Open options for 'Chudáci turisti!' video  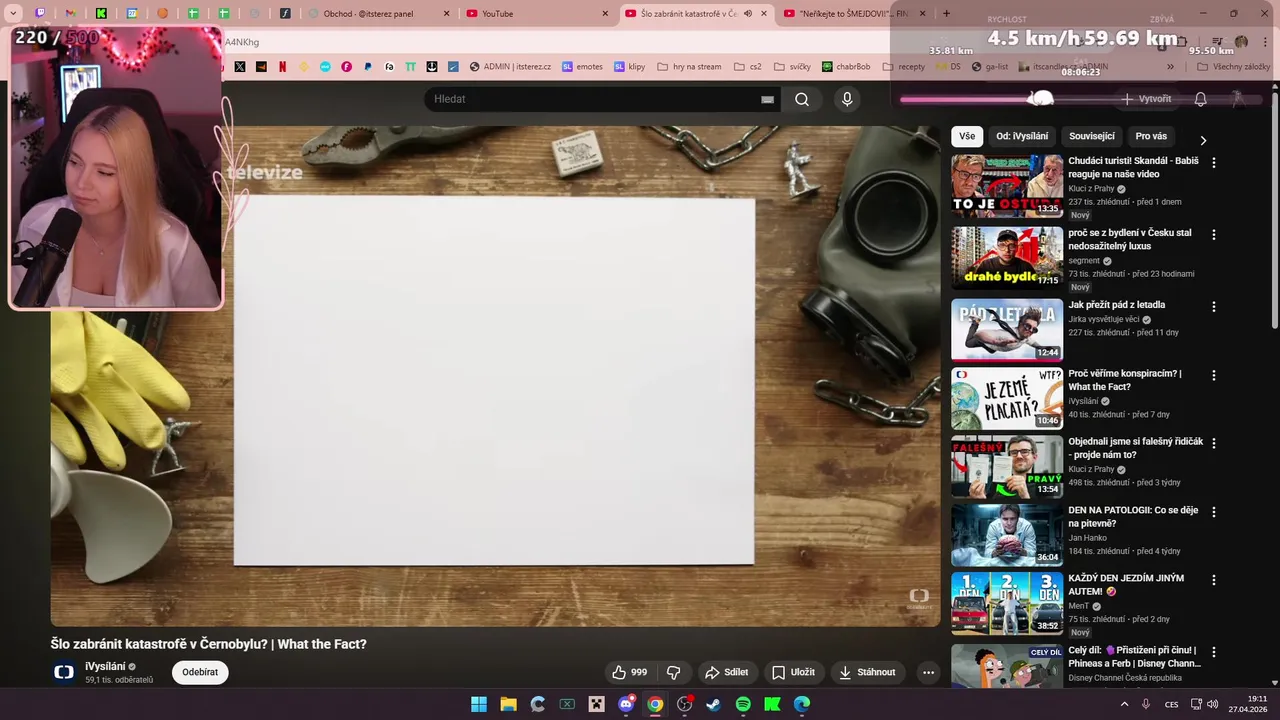coord(1214,162)
